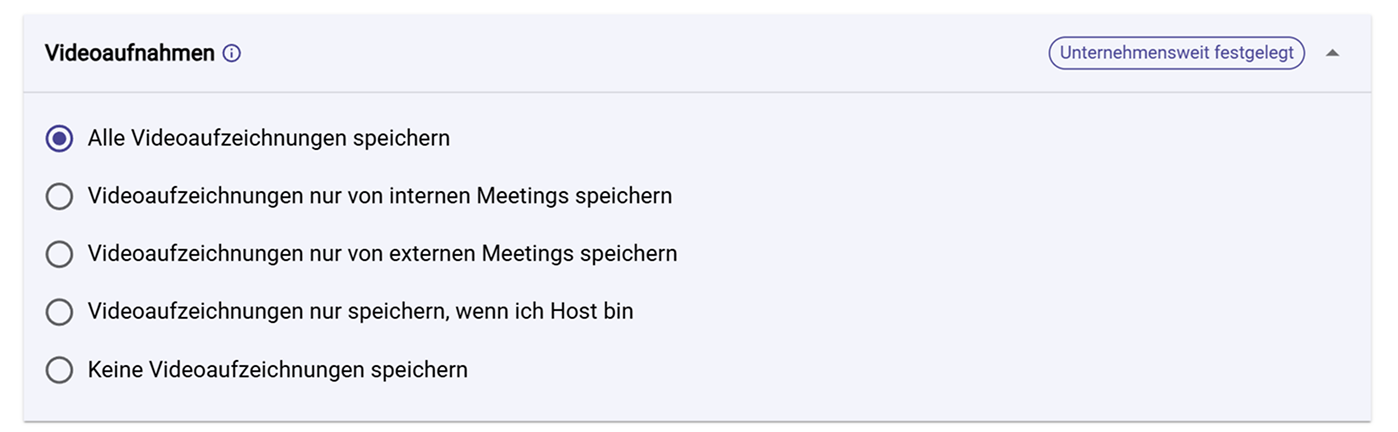Choose the radio for saving only when host
The width and height of the screenshot is (1398, 432).
click(x=60, y=313)
